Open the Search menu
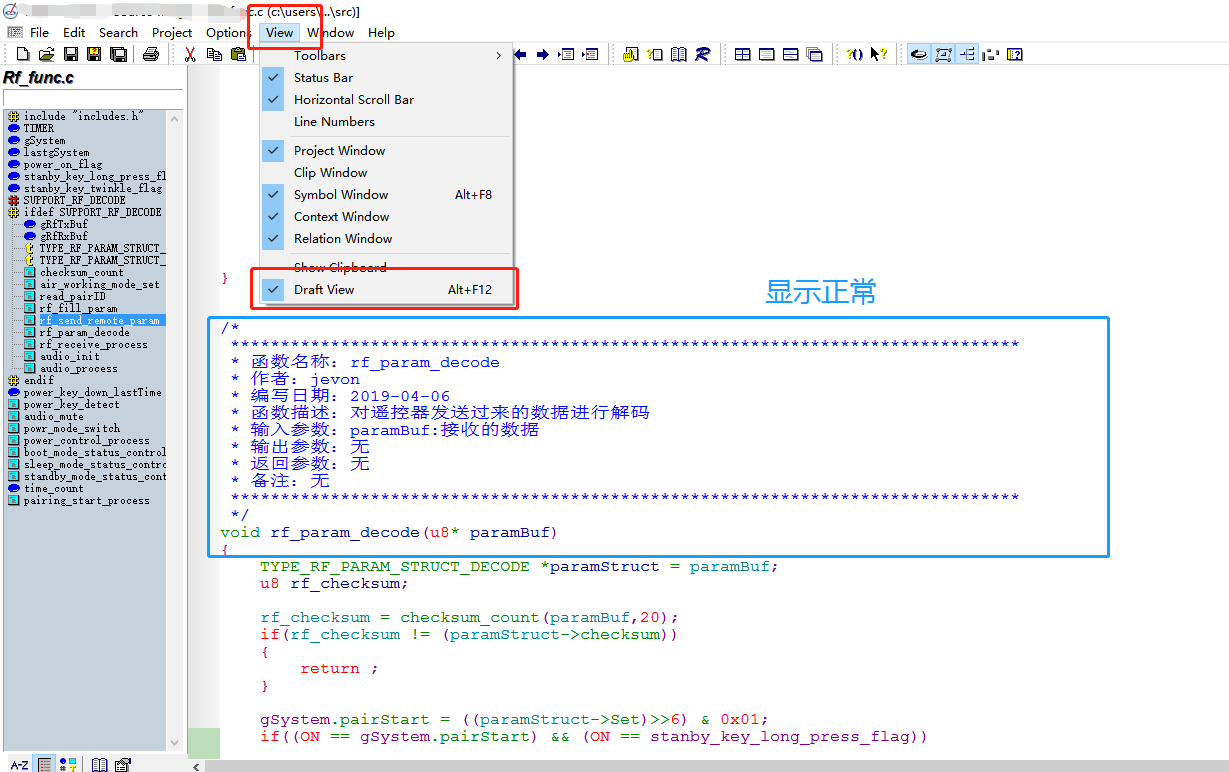This screenshot has height=772, width=1229. (118, 32)
